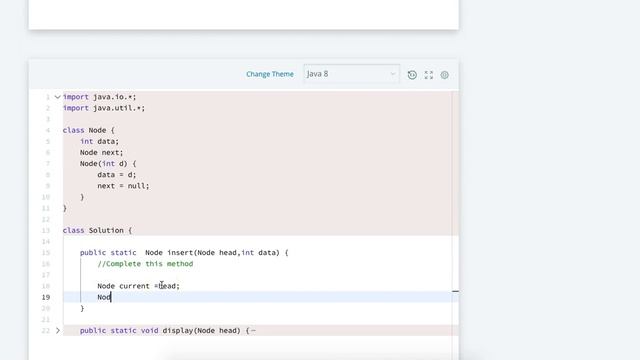Click the reset code history icon

(412, 75)
